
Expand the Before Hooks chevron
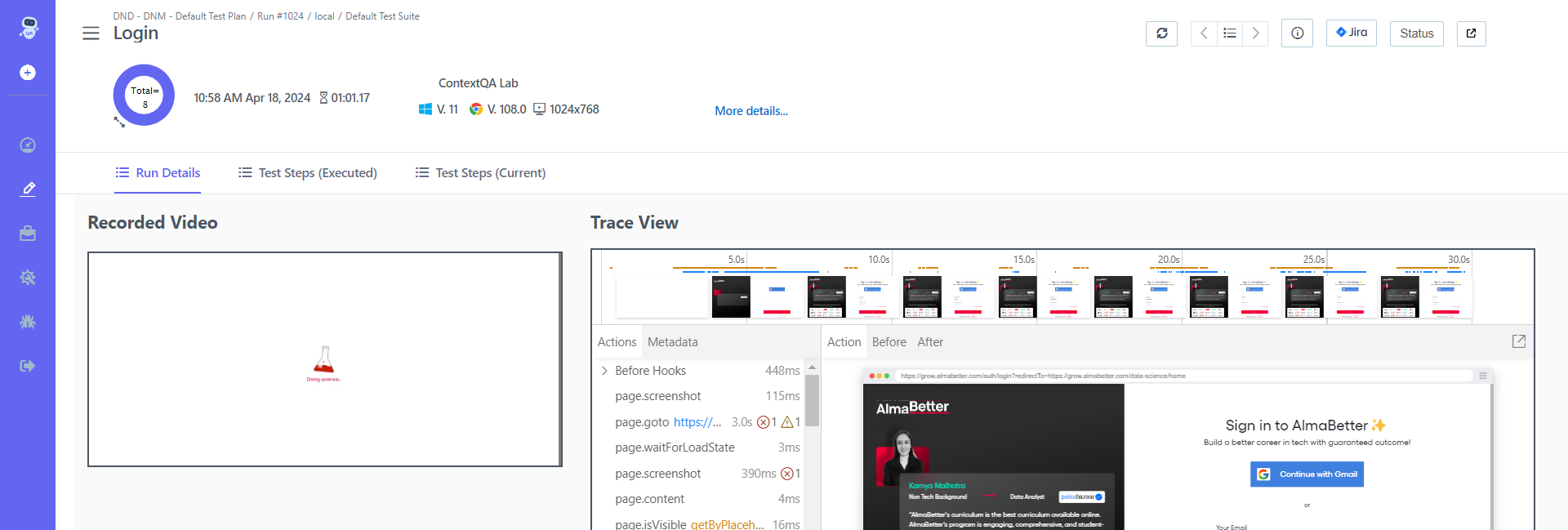[604, 371]
